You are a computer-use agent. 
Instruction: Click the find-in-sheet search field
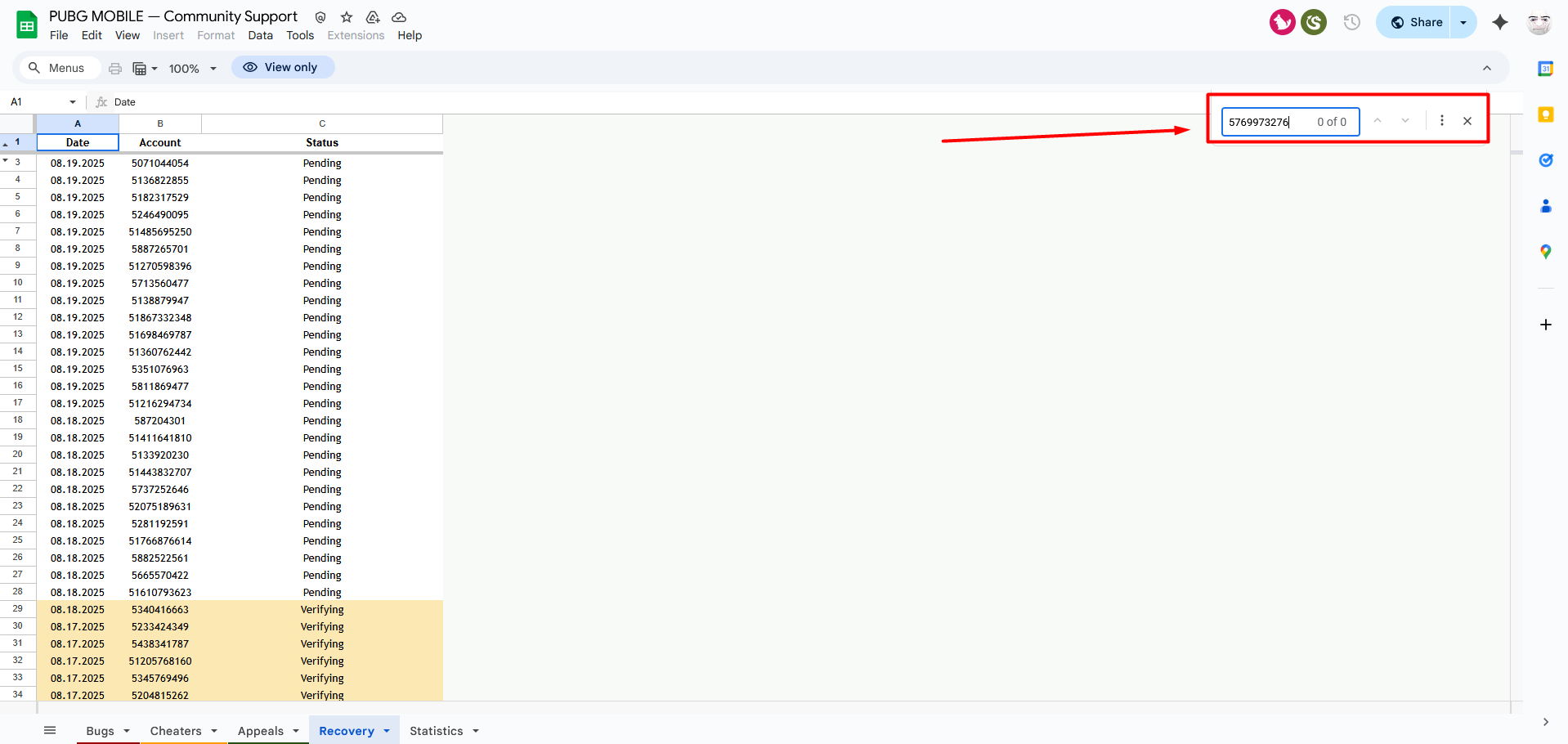(1290, 122)
